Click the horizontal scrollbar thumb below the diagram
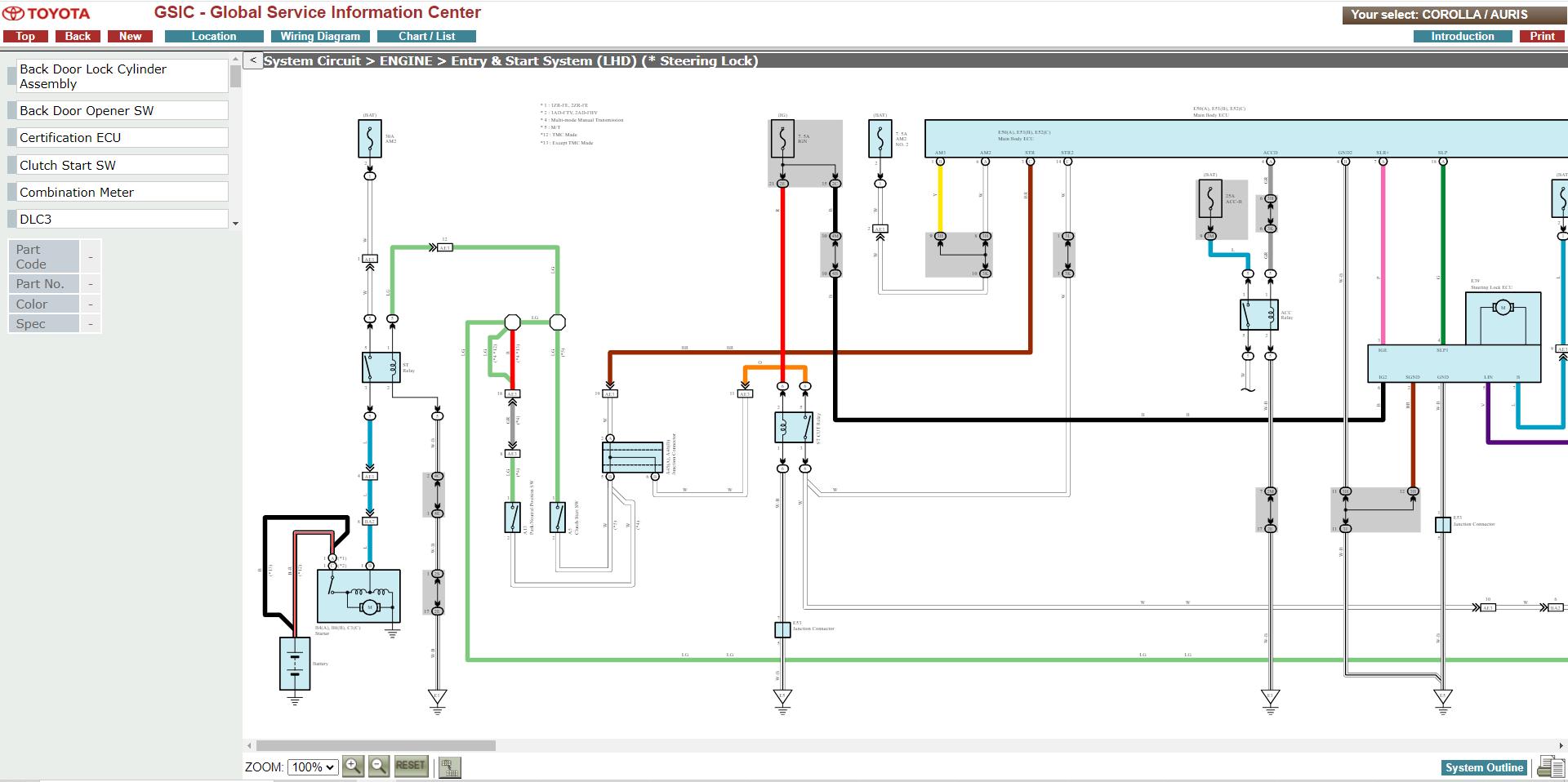Screen dimensions: 1568x782 pos(376,745)
